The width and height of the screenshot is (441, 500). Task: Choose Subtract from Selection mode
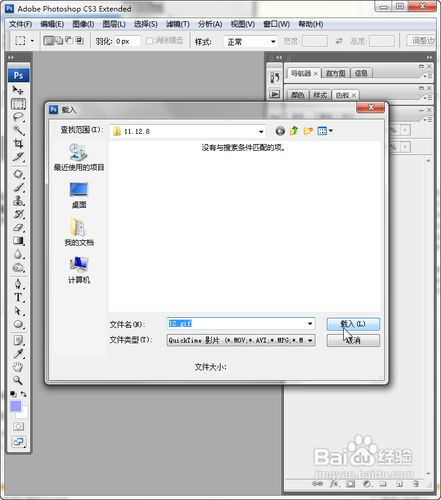(69, 41)
